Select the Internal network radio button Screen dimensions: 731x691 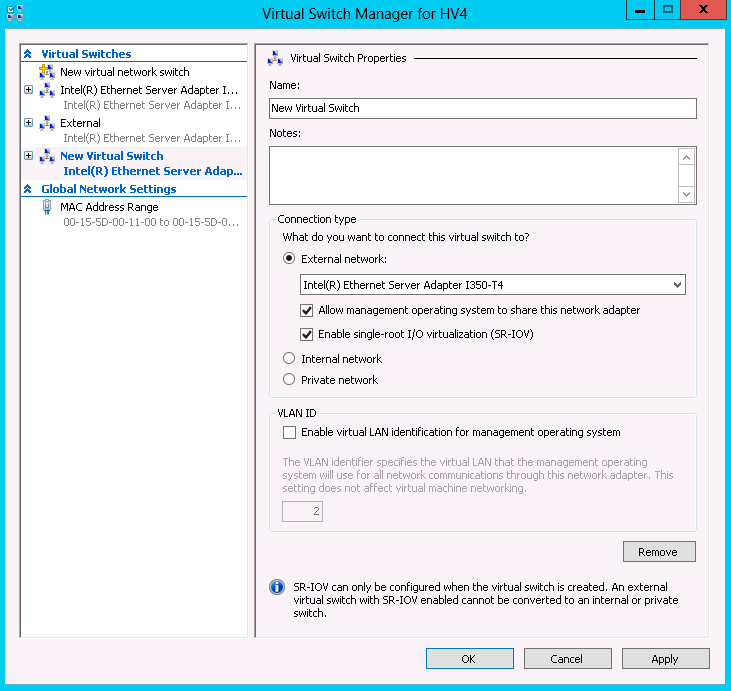pyautogui.click(x=289, y=358)
